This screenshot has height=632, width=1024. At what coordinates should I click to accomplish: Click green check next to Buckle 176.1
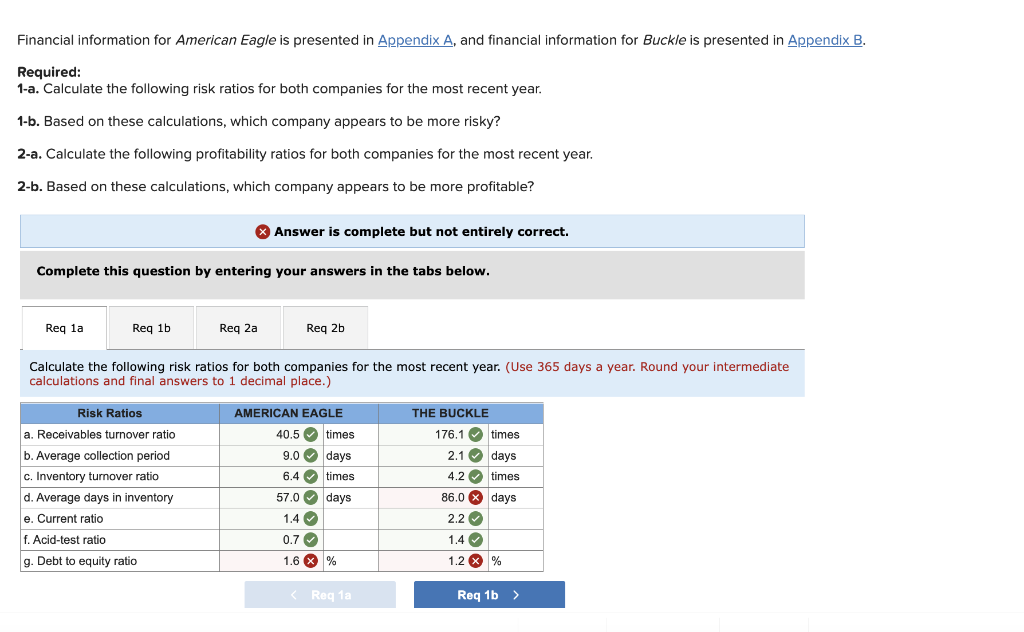[476, 435]
